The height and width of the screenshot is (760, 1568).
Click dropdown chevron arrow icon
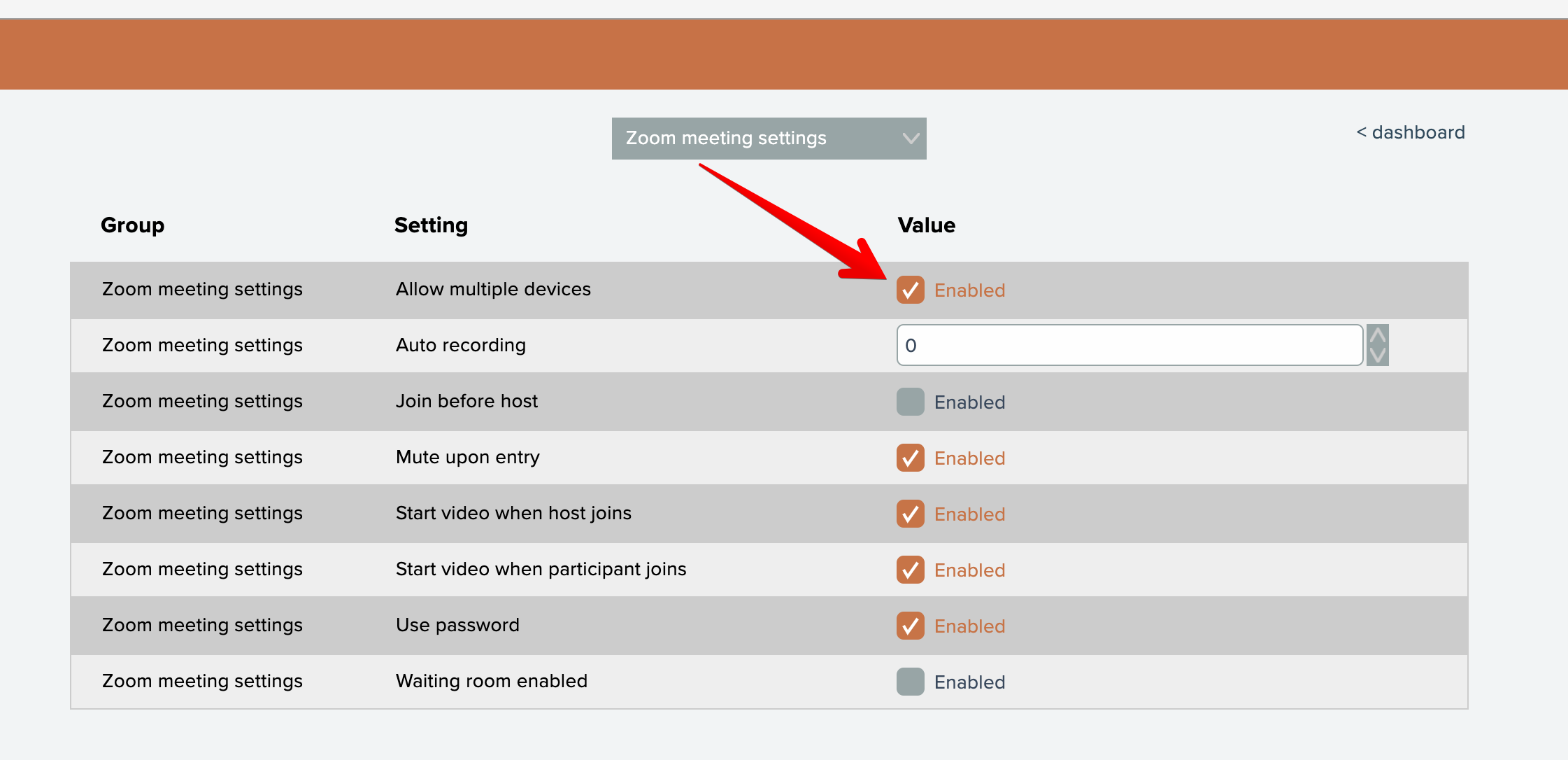coord(910,139)
